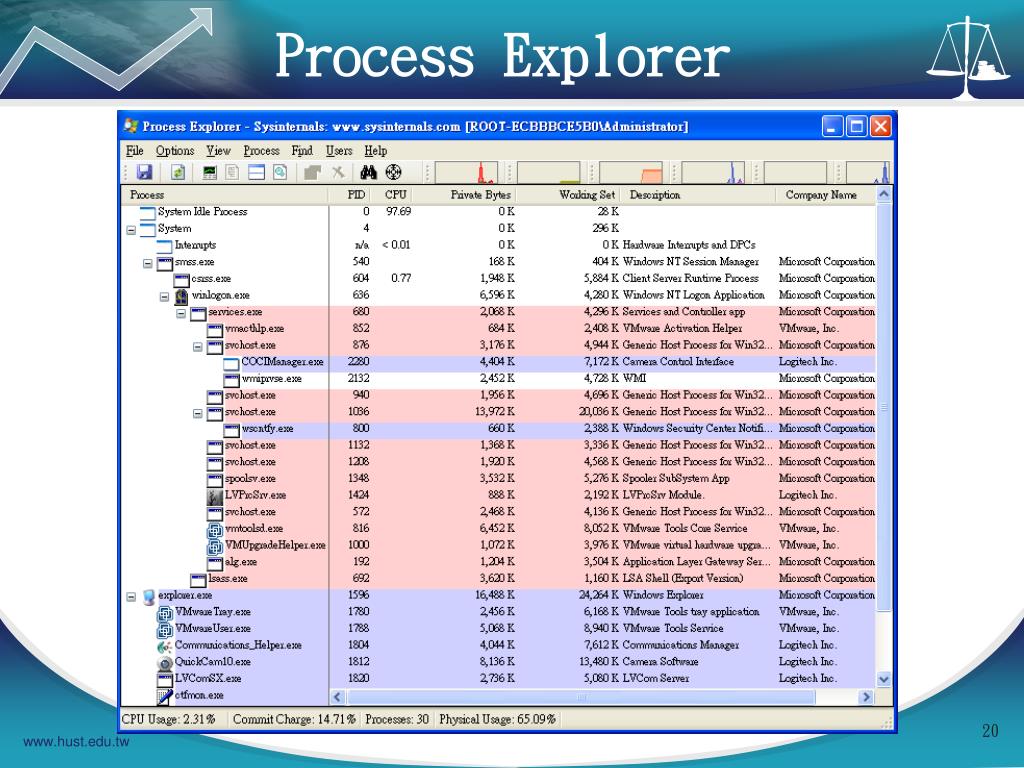Click the Properties toolbar icon
Viewport: 1024px width, 768px height.
point(312,172)
